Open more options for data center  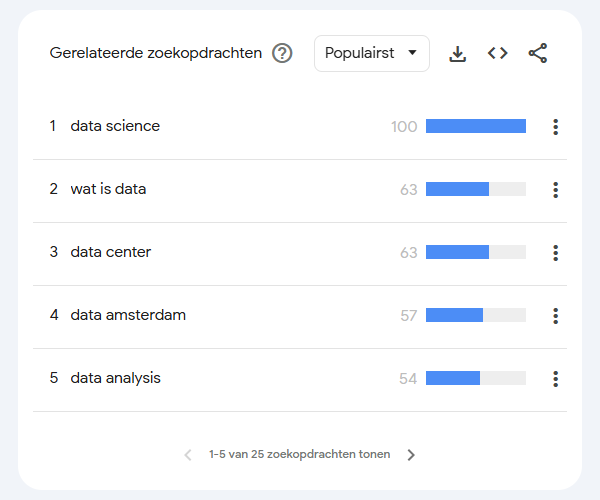tap(555, 253)
